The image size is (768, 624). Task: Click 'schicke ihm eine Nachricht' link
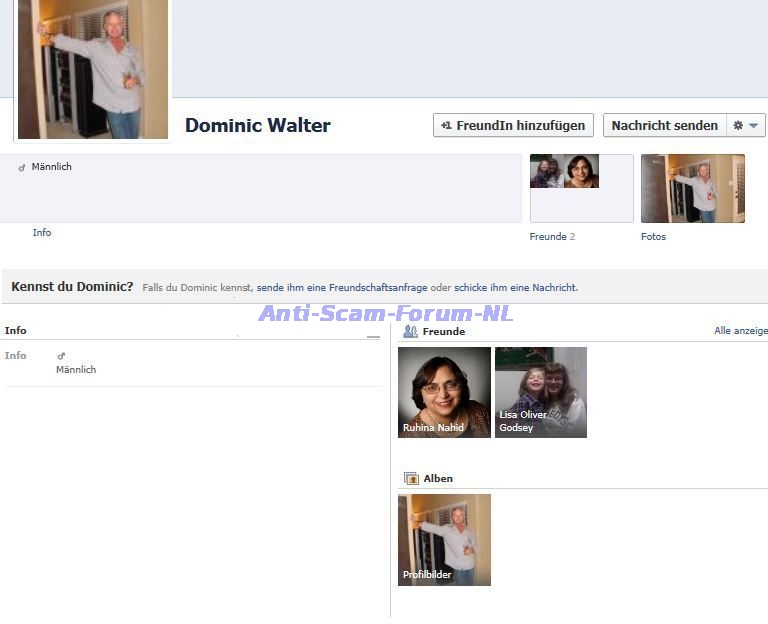click(515, 288)
